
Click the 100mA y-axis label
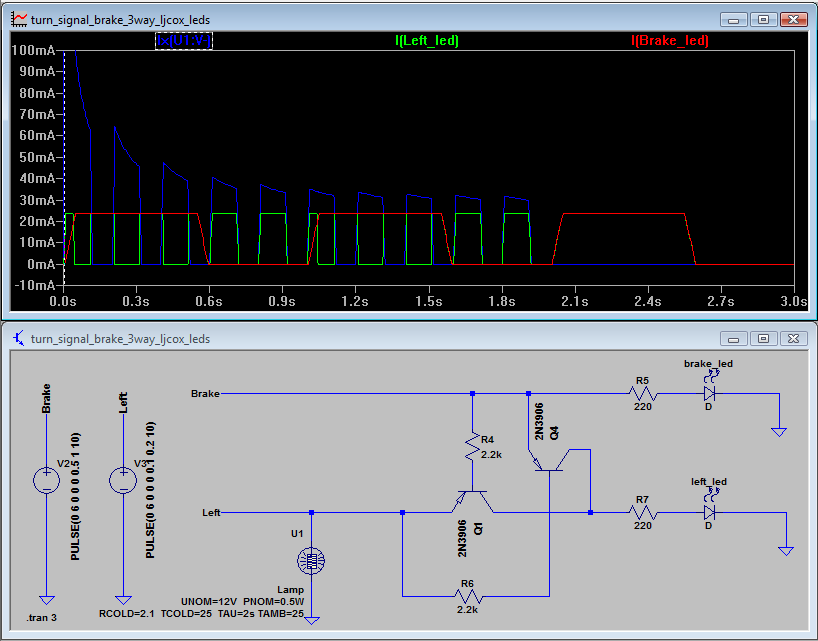click(x=33, y=50)
